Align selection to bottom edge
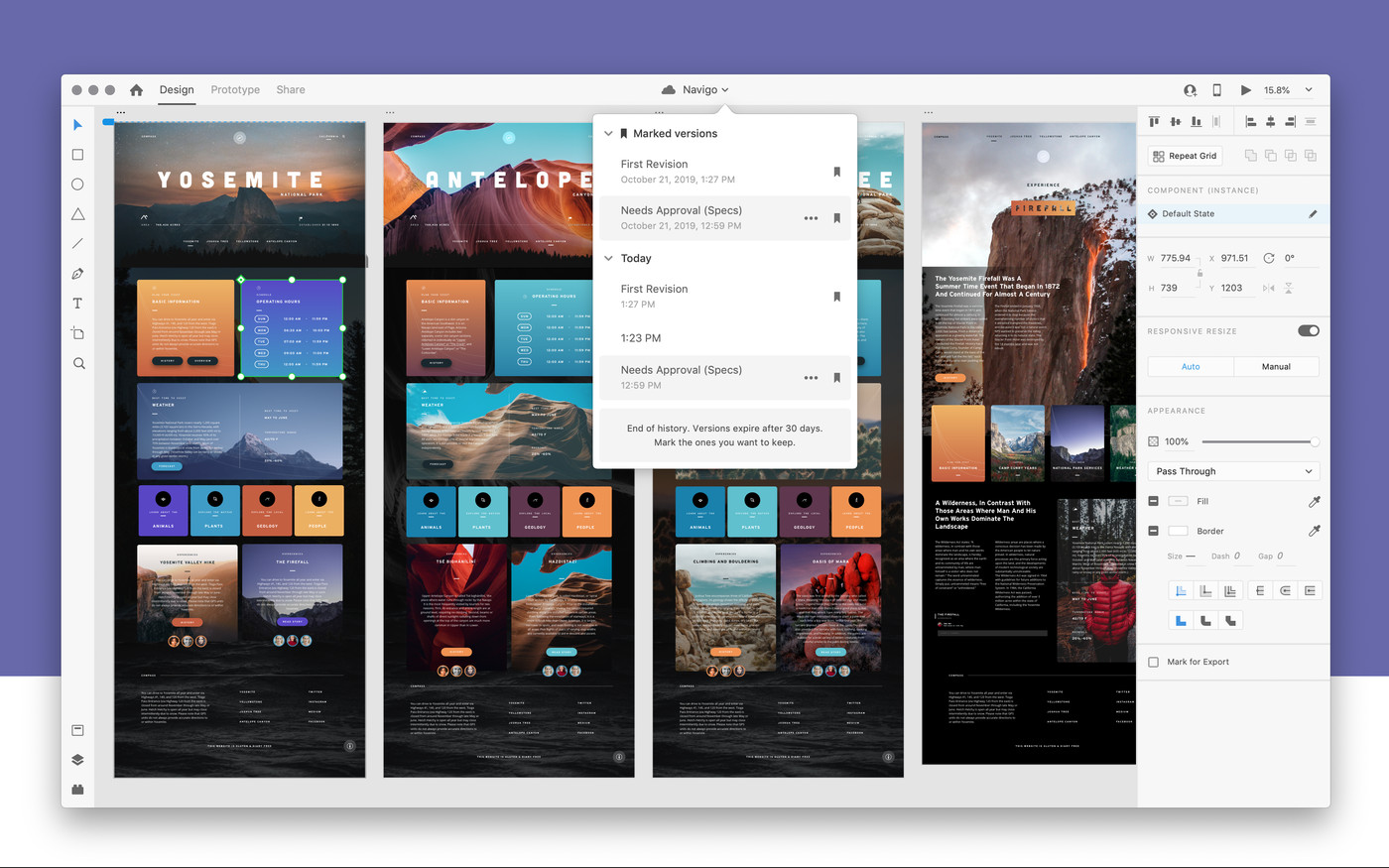The height and width of the screenshot is (868, 1389). coord(1196,121)
